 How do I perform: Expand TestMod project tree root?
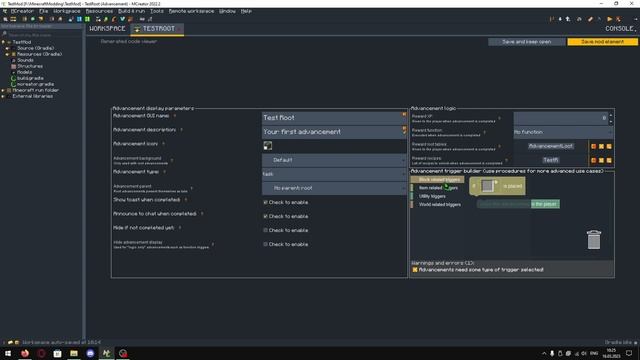(3, 42)
